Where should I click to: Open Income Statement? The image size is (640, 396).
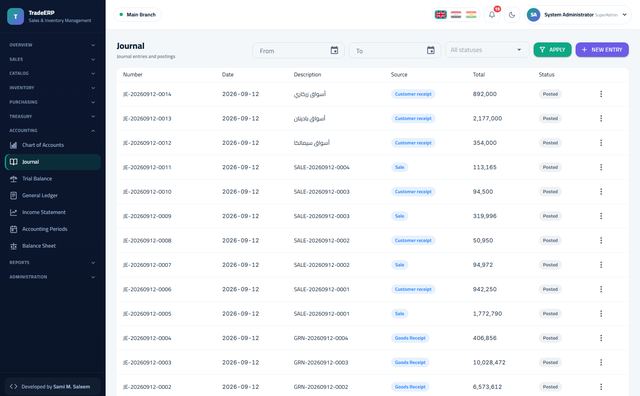[x=53, y=212]
